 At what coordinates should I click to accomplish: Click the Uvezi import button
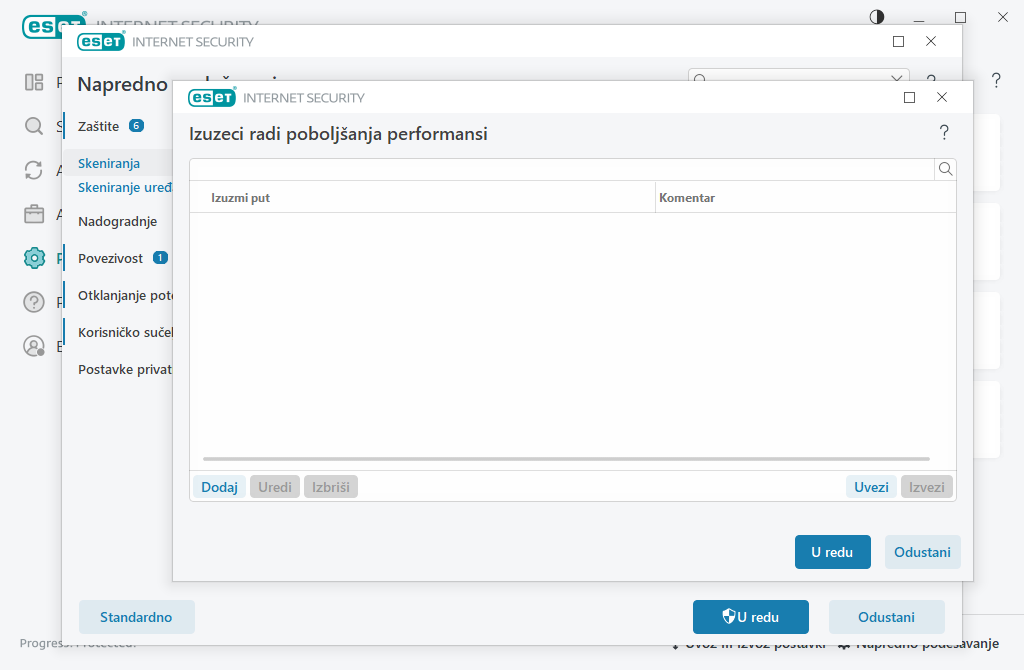[871, 487]
